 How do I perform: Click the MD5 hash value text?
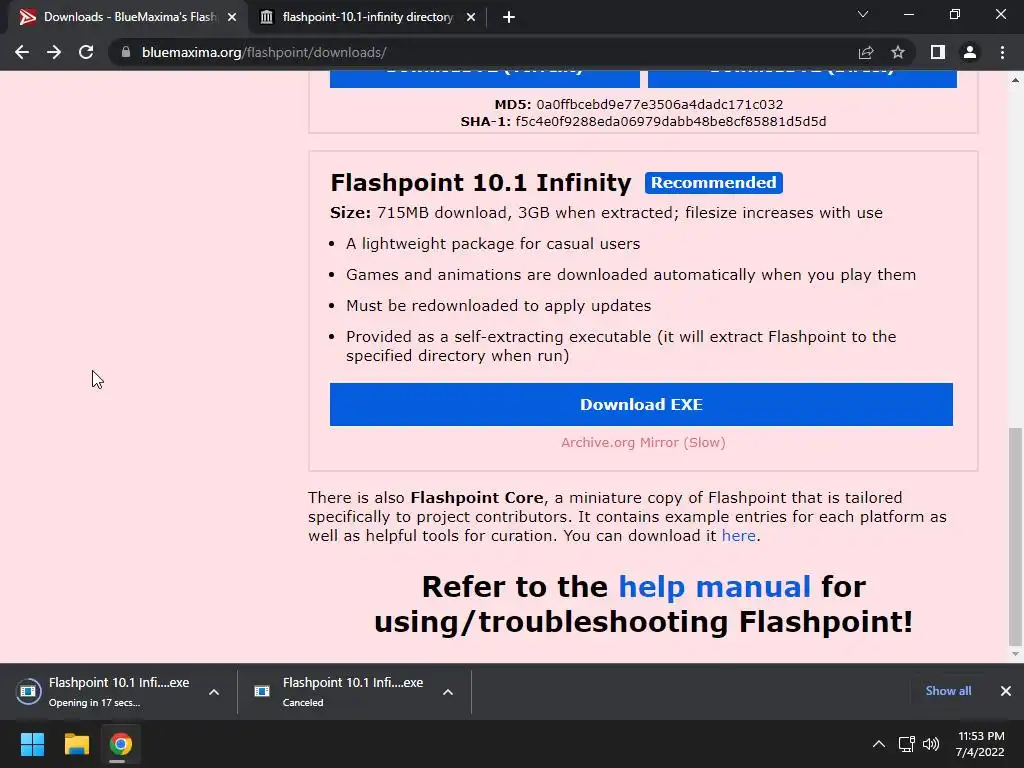point(660,104)
